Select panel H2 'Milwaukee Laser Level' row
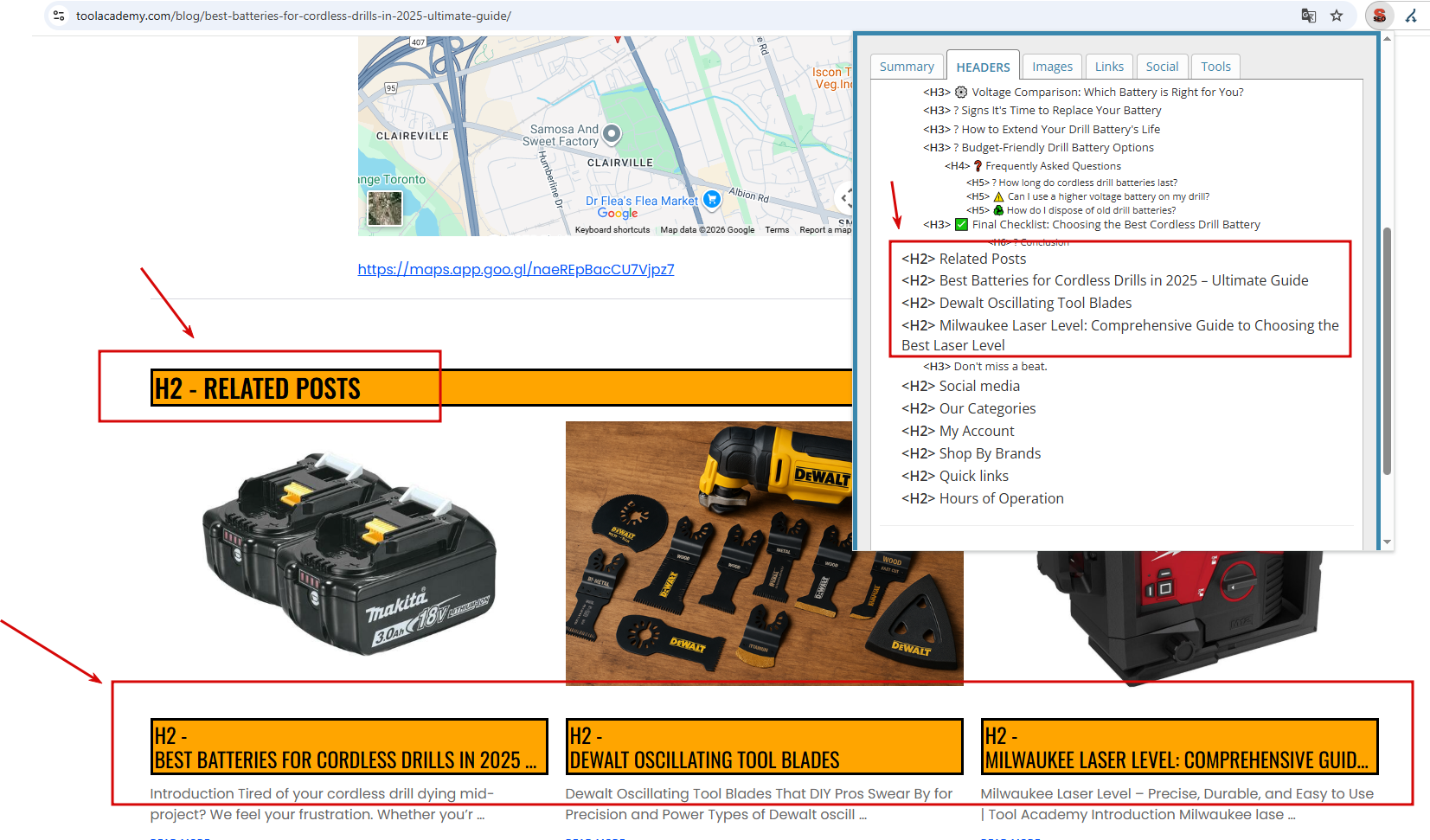Image resolution: width=1430 pixels, height=840 pixels. pyautogui.click(x=1120, y=335)
